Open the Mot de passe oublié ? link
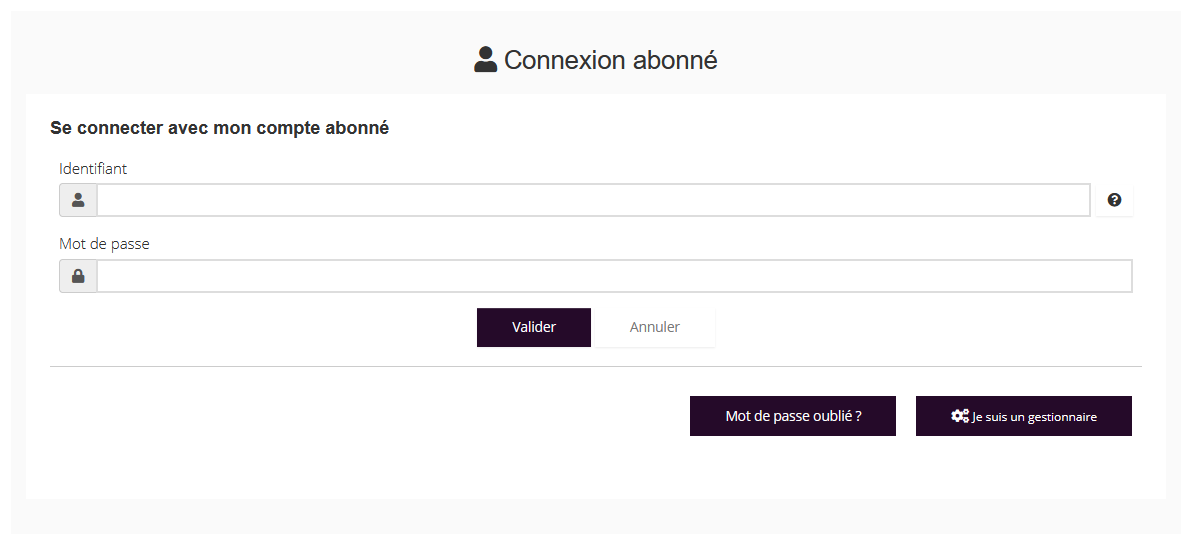Viewport: 1192px width, 541px height. [793, 416]
